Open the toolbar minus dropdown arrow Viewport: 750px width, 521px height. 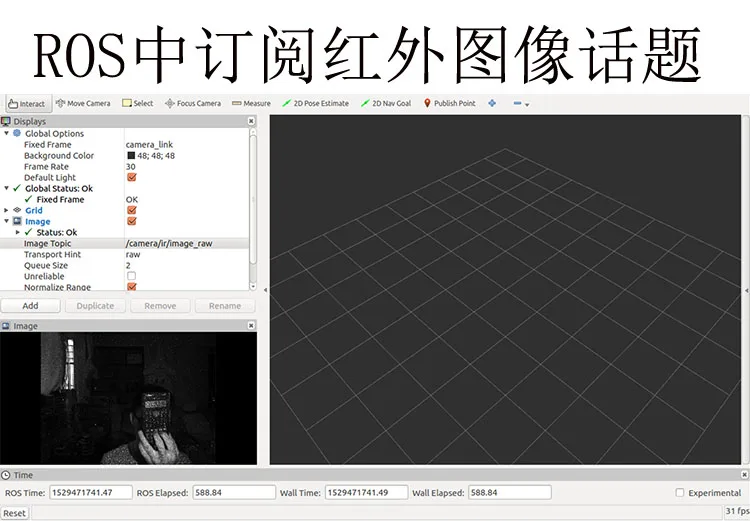tap(527, 104)
